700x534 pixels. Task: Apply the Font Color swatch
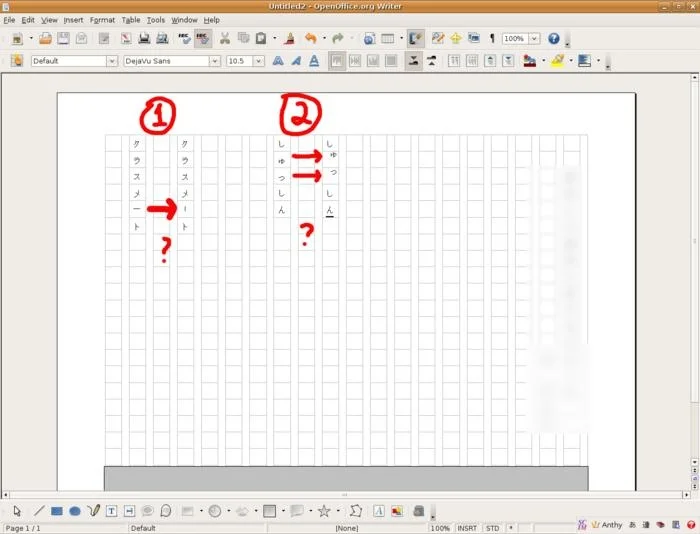pos(529,61)
